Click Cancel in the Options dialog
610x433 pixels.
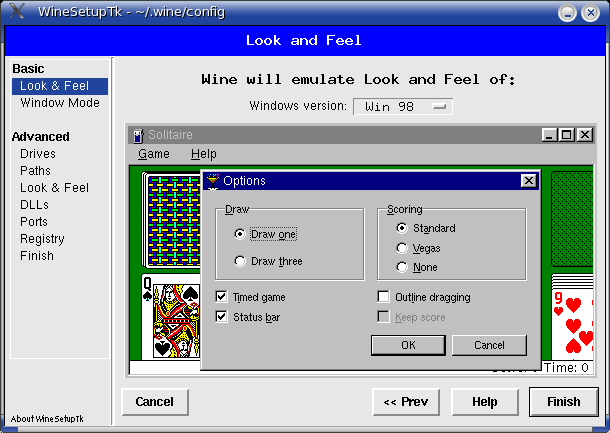(x=489, y=345)
